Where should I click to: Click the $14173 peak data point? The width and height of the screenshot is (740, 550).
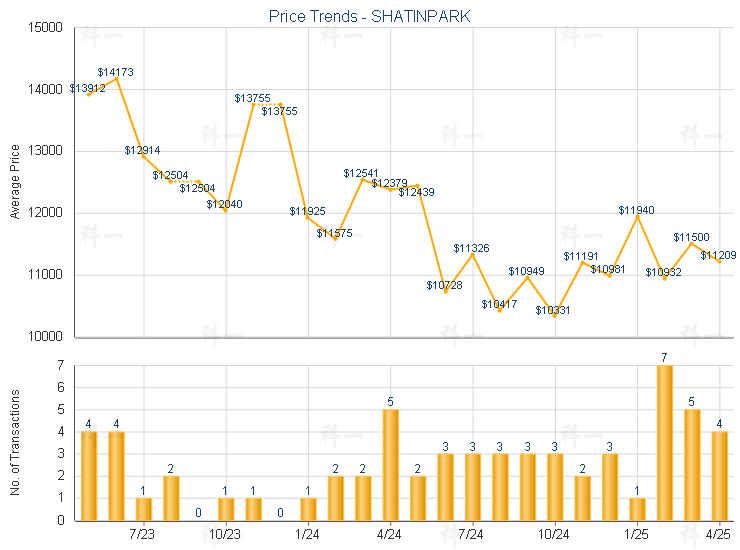[117, 79]
